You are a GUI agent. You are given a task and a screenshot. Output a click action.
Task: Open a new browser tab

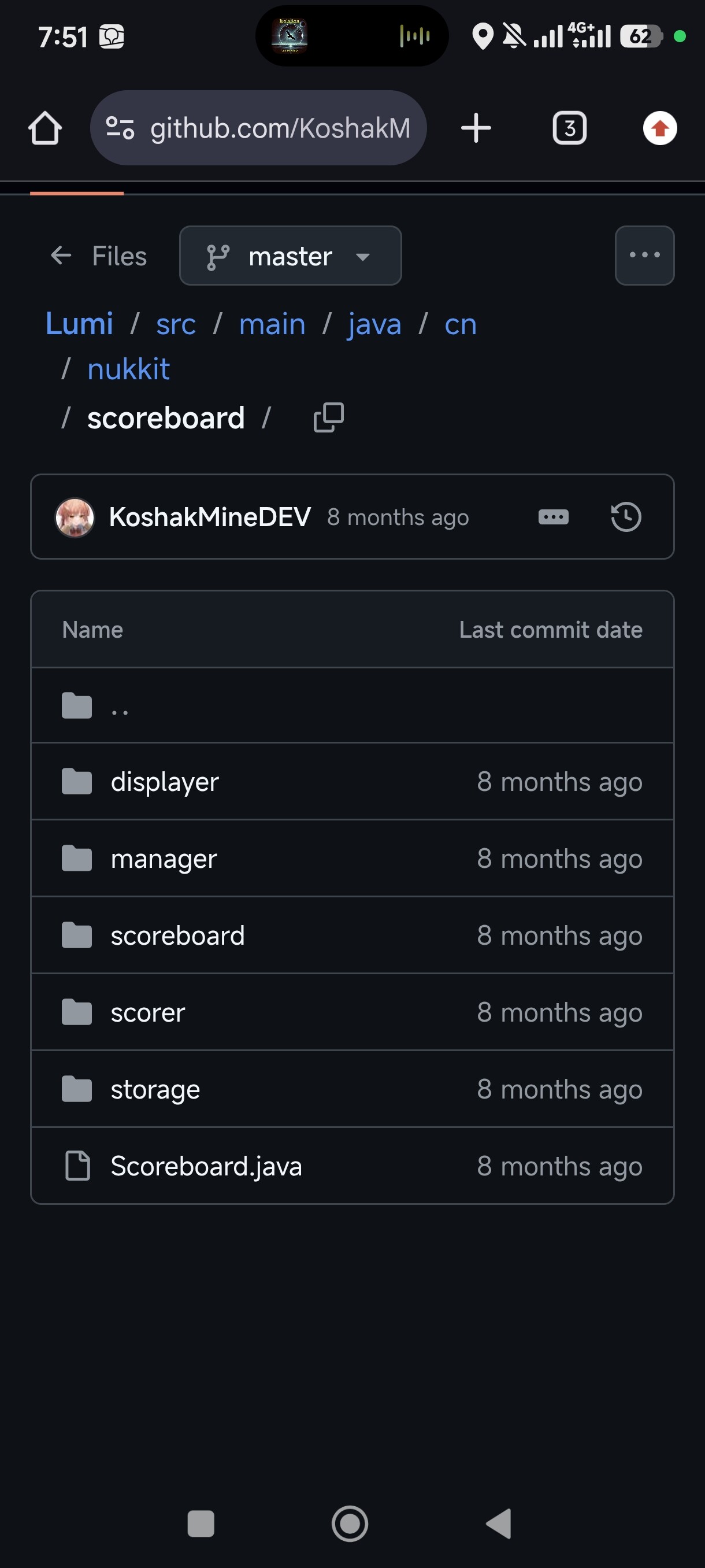tap(476, 128)
